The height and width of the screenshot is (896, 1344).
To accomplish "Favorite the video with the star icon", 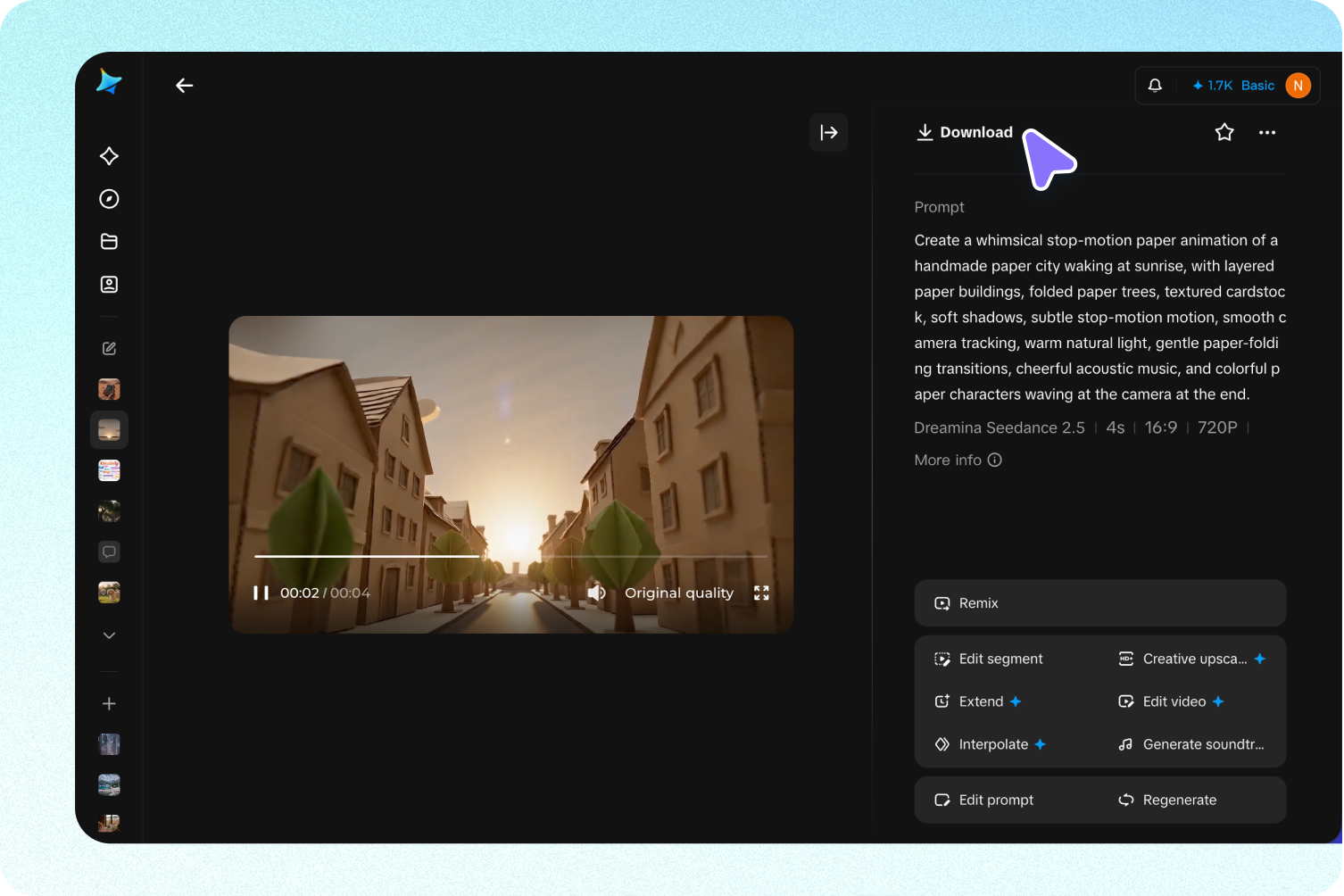I will [x=1224, y=133].
